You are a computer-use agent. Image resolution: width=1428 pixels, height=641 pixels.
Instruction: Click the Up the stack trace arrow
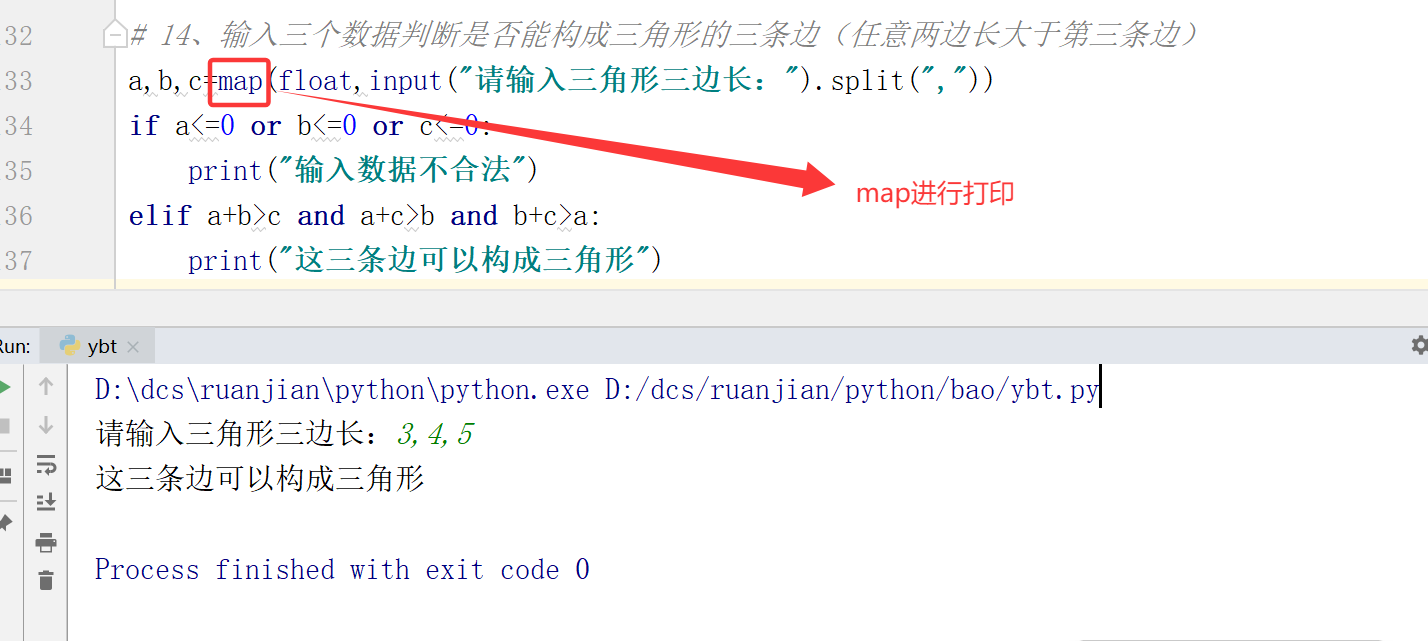[x=46, y=387]
